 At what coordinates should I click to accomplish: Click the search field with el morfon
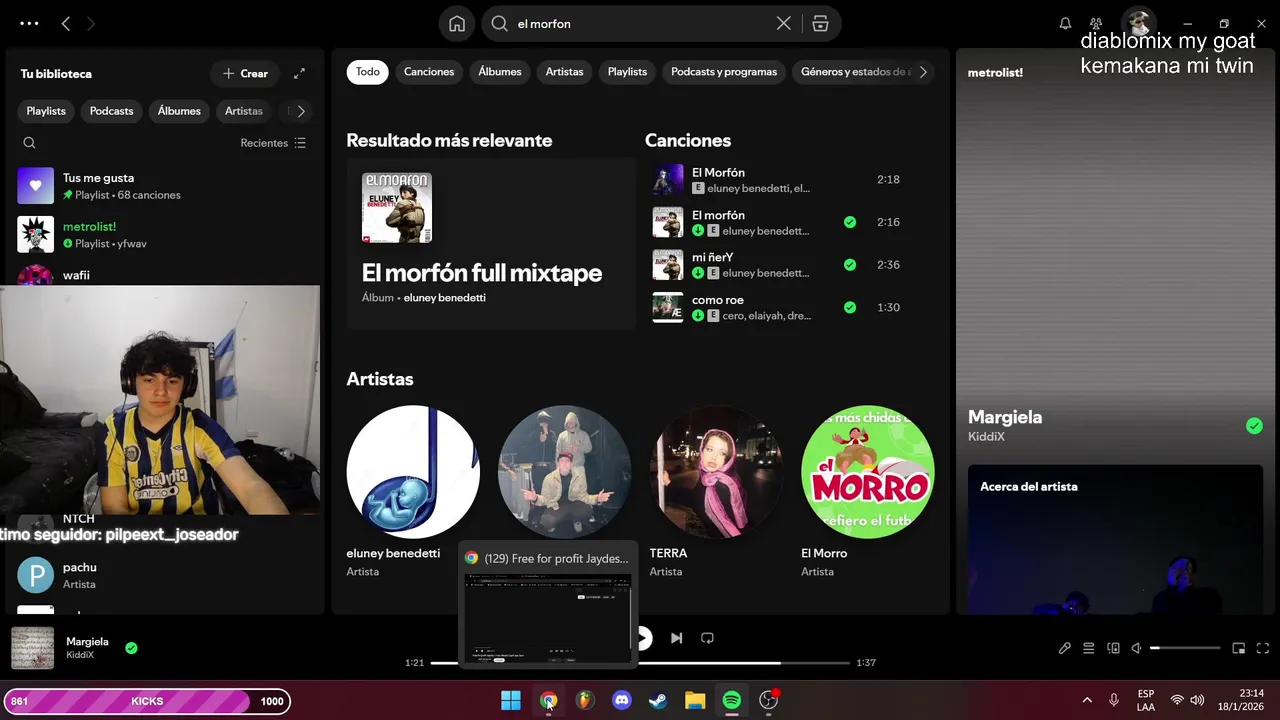pos(640,24)
